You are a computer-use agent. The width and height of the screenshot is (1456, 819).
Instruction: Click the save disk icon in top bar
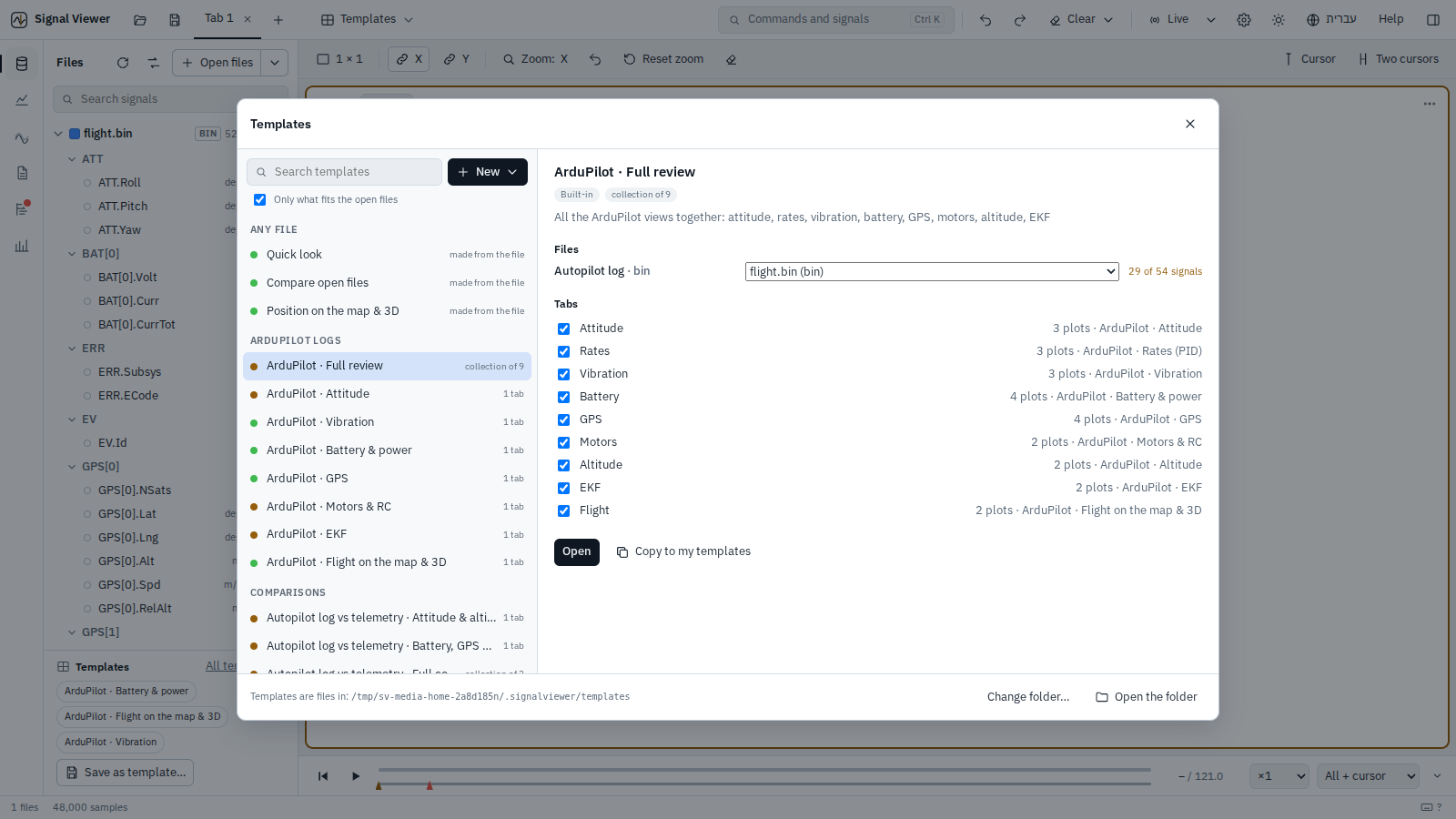click(x=175, y=19)
